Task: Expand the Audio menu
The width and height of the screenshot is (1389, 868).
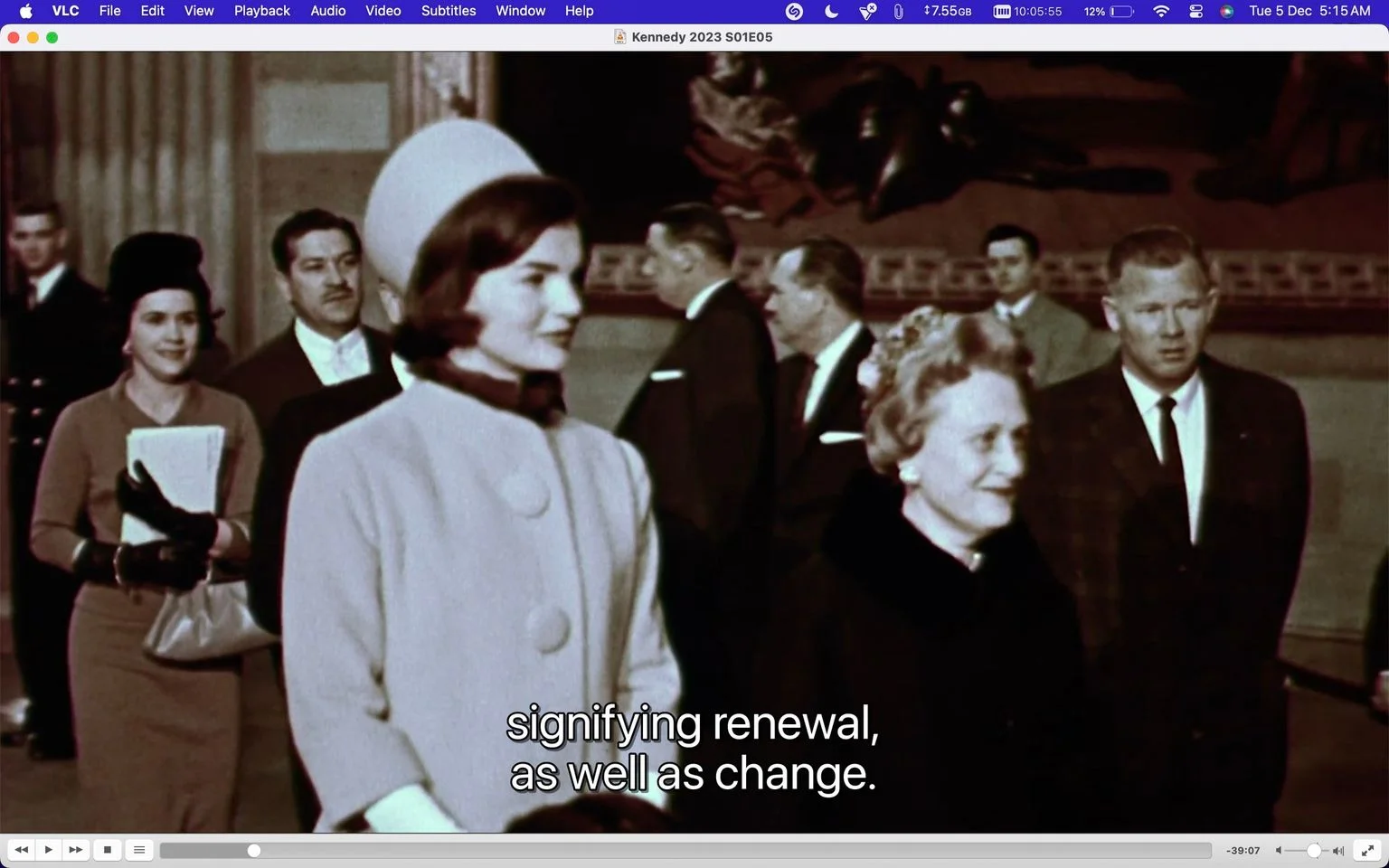Action: pyautogui.click(x=328, y=11)
